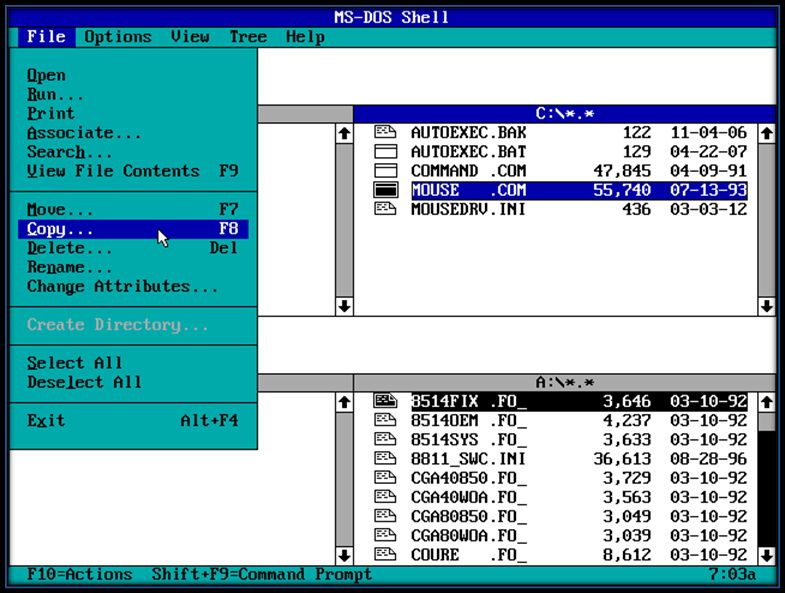Click the 8811_SWC.INI file icon
785x593 pixels.
tap(385, 458)
